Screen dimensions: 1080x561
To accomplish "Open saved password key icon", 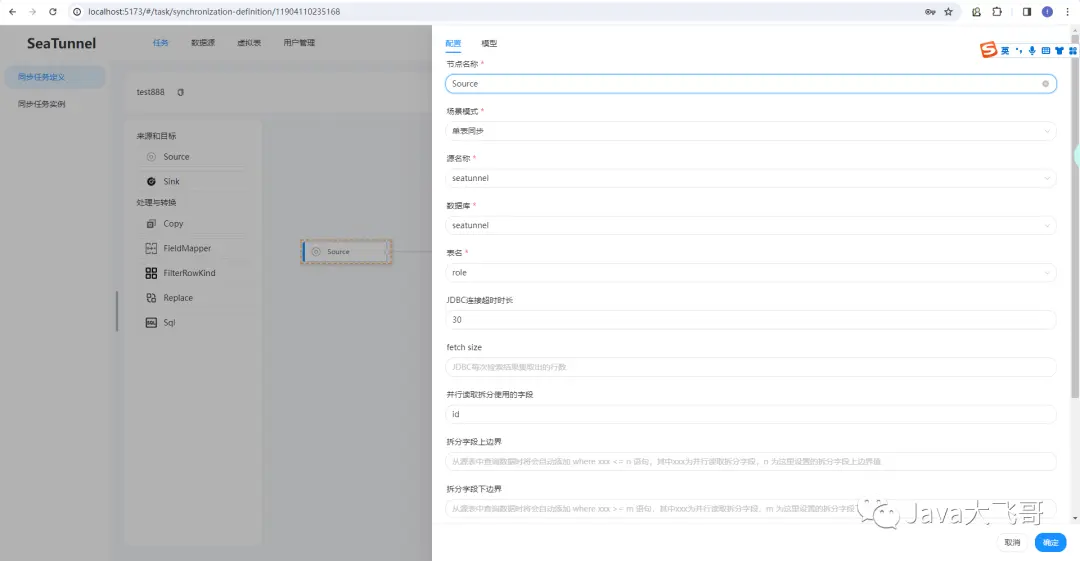I will point(930,12).
